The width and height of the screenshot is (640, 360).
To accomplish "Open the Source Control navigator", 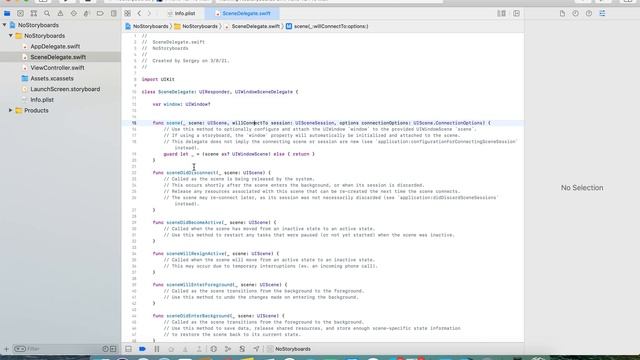I will pyautogui.click(x=20, y=13).
